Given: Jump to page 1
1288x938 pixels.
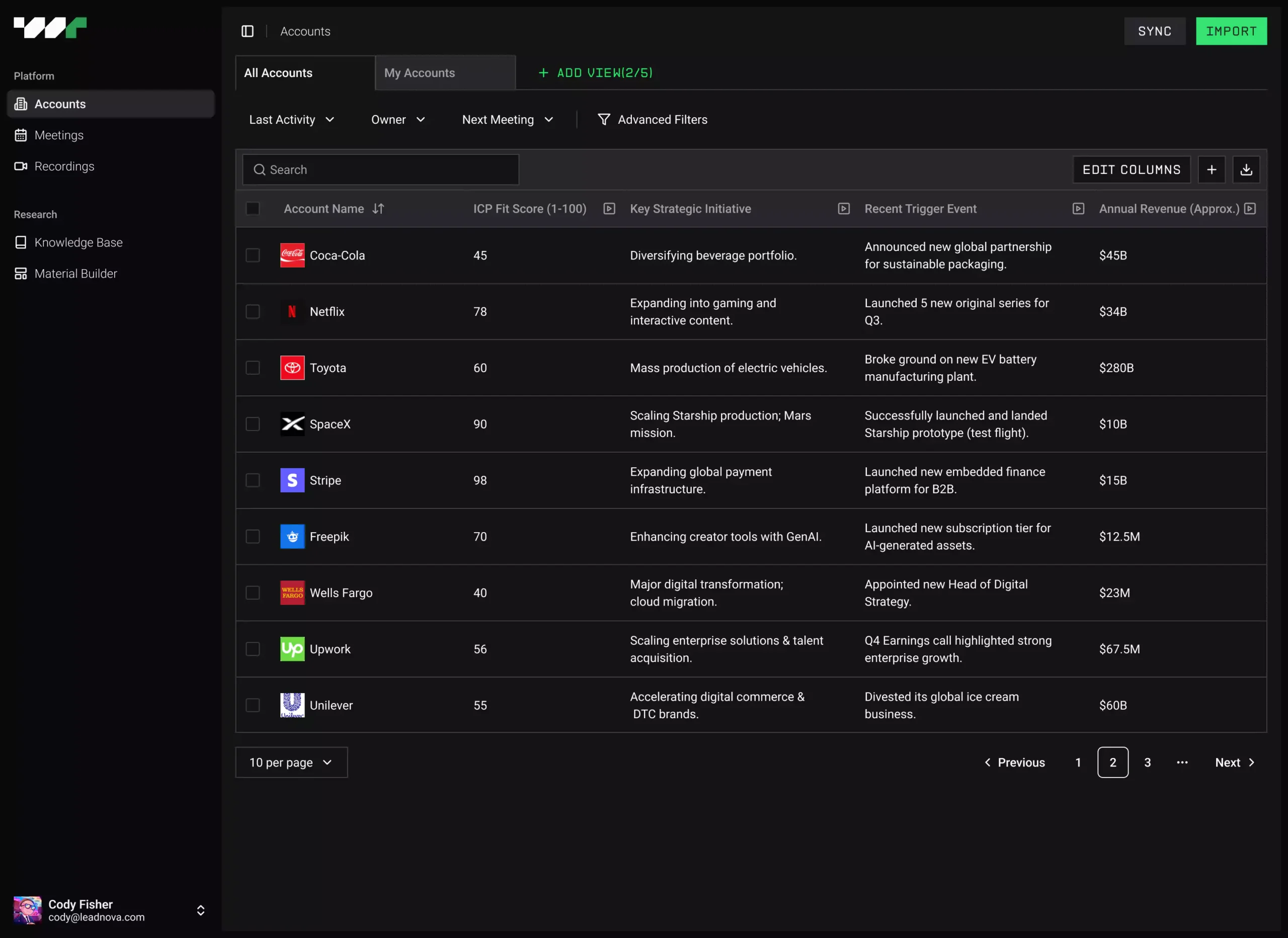Looking at the screenshot, I should 1078,762.
